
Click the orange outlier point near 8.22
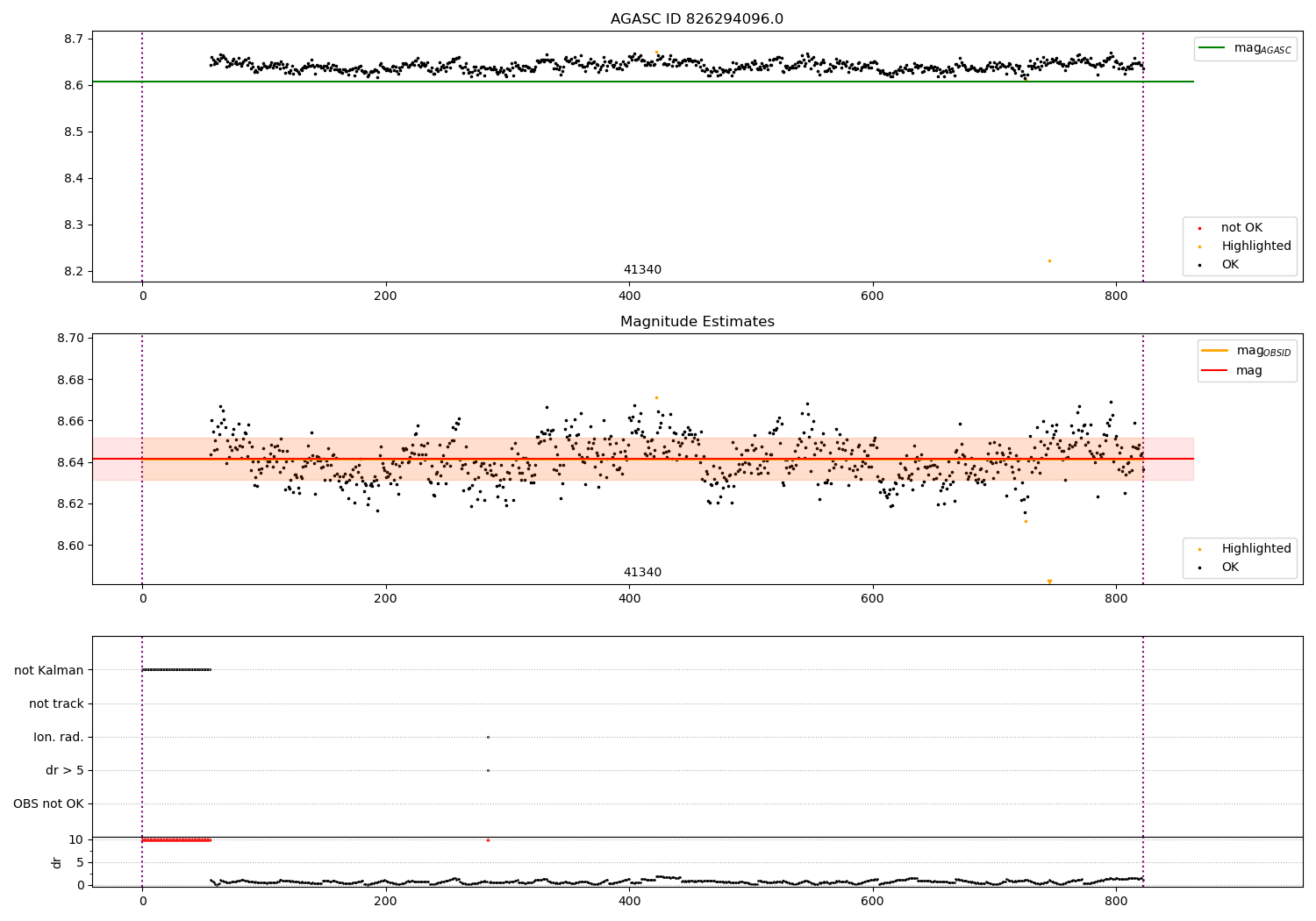1049,261
